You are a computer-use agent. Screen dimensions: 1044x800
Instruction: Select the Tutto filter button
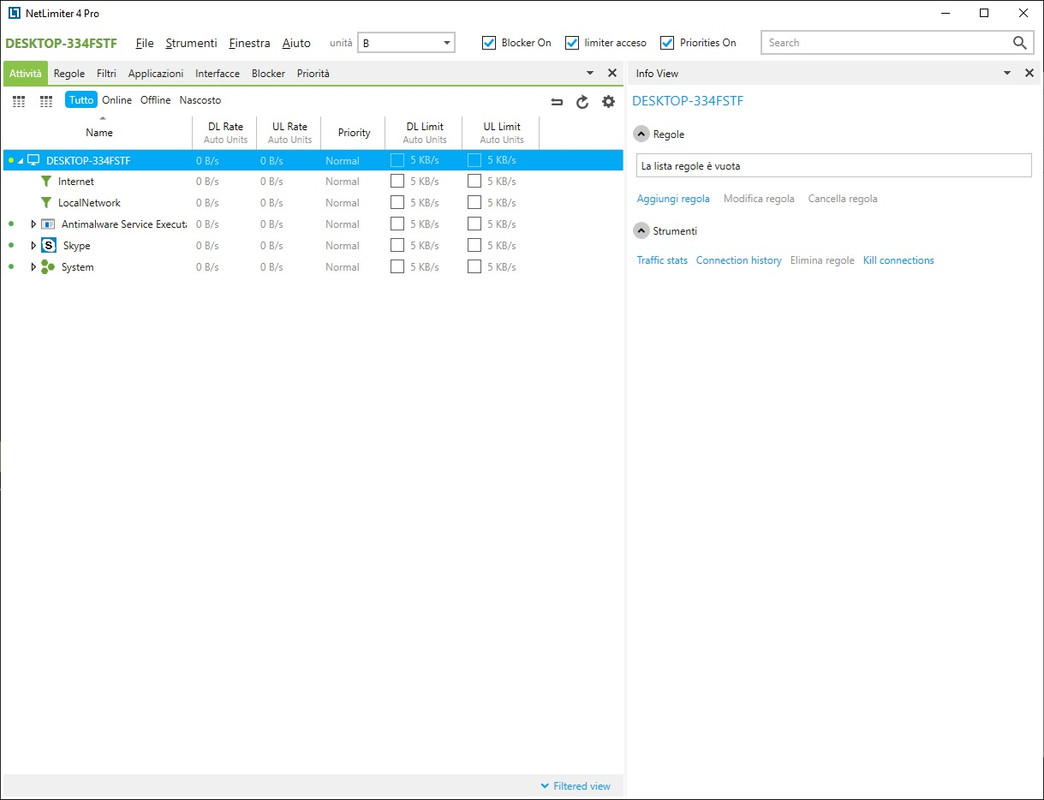tap(81, 100)
